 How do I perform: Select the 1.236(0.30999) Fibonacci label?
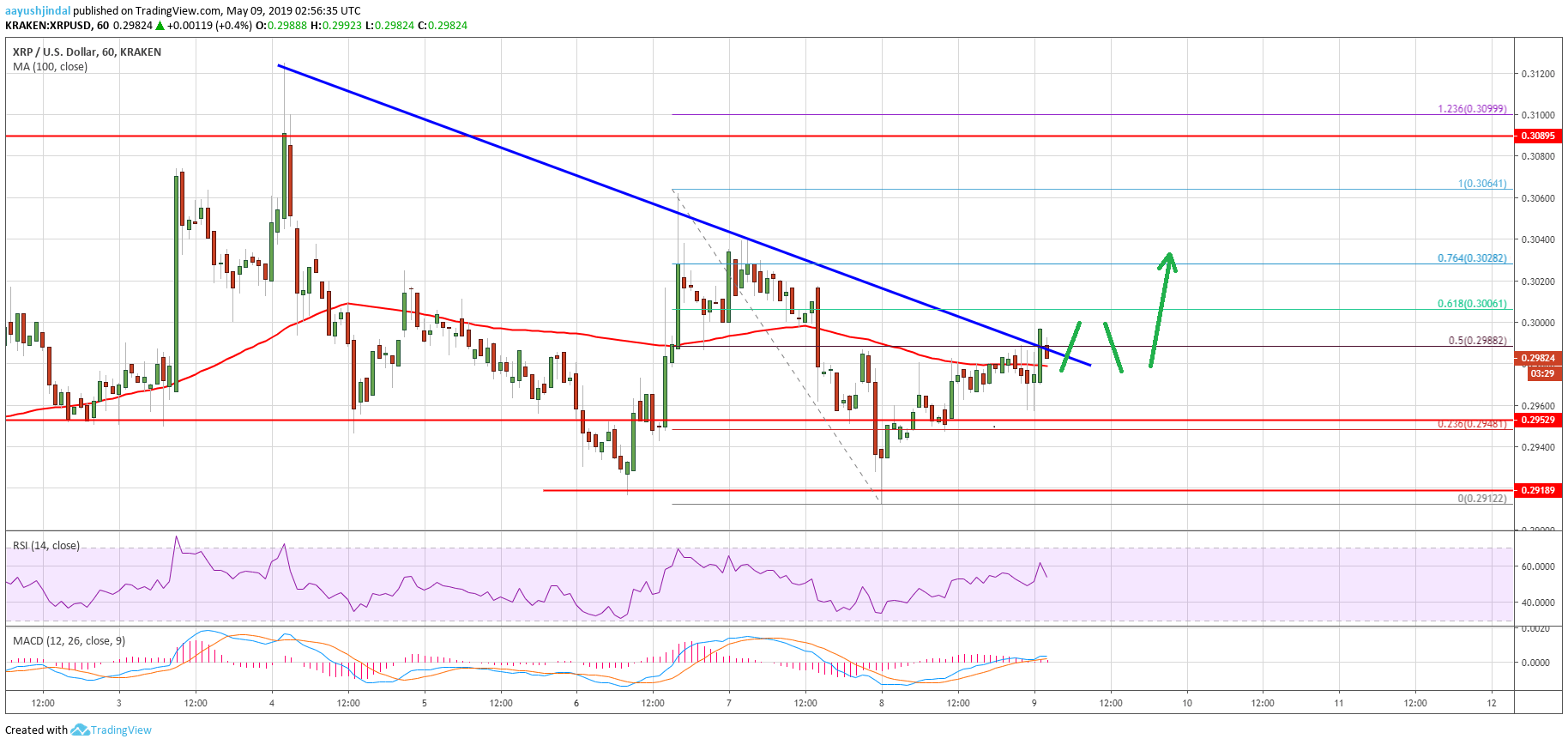[x=1472, y=109]
